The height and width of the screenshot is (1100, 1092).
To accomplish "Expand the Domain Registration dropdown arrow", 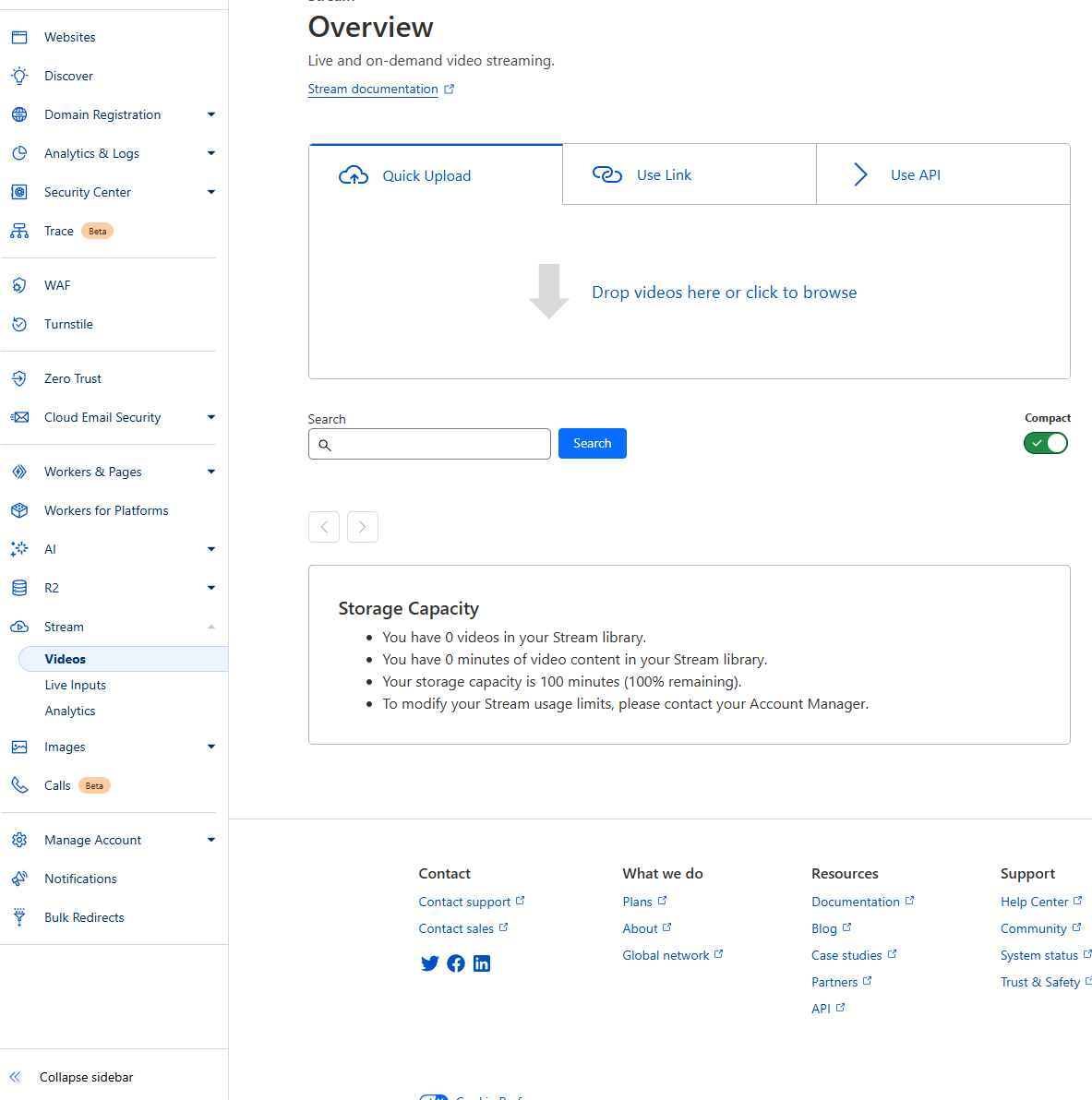I will coord(211,114).
